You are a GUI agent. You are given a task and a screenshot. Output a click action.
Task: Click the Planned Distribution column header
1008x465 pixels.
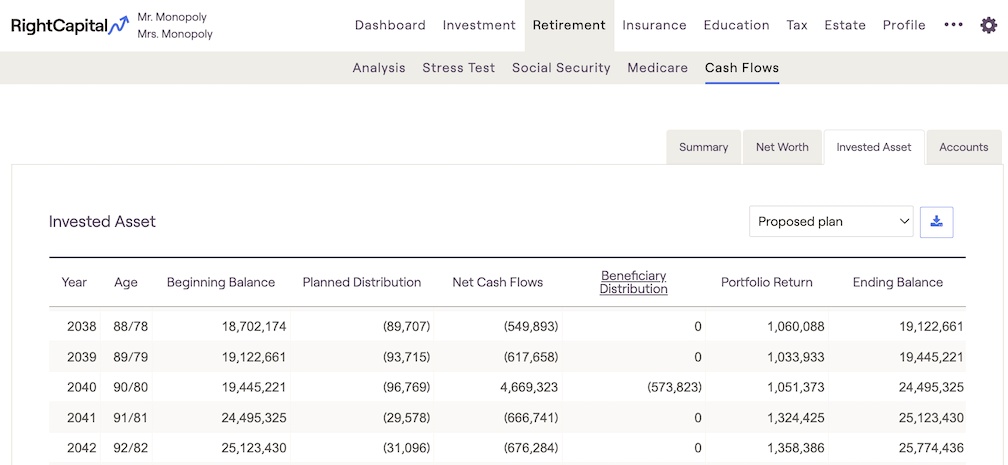point(362,282)
